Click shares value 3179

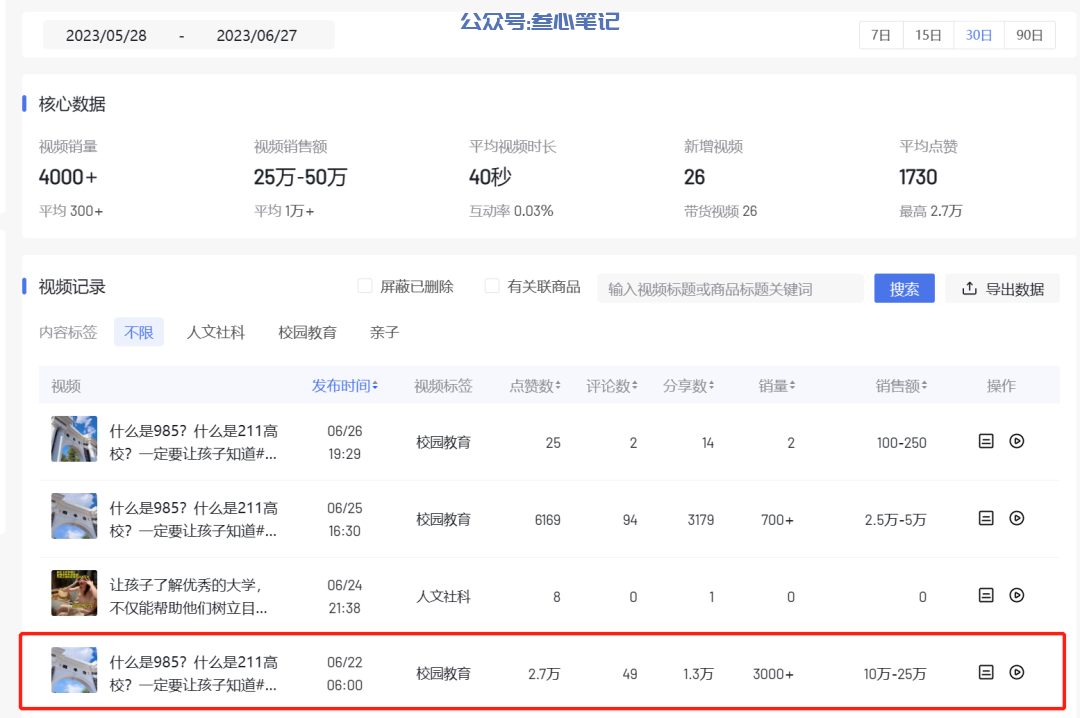(700, 520)
